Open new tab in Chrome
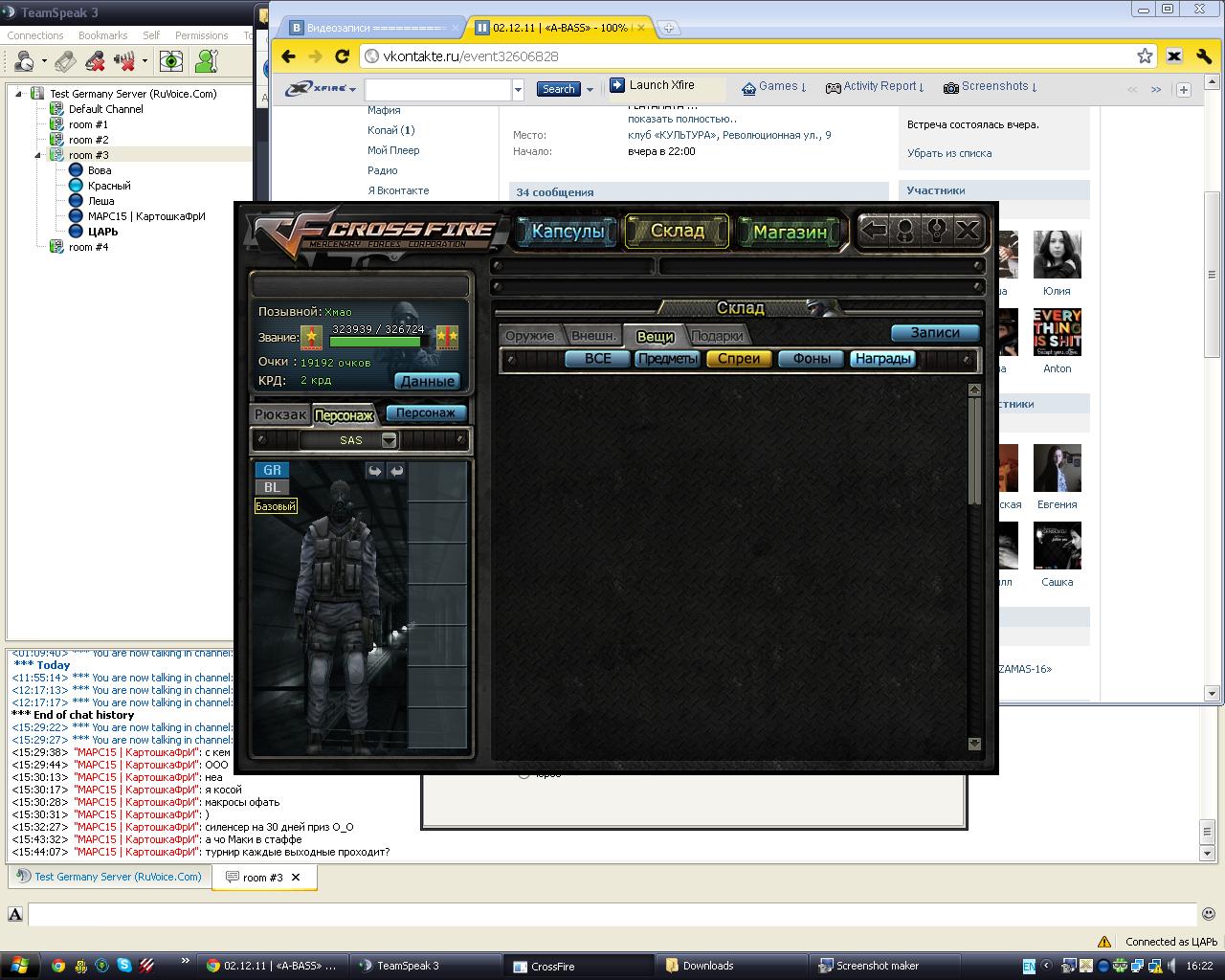 (x=669, y=28)
